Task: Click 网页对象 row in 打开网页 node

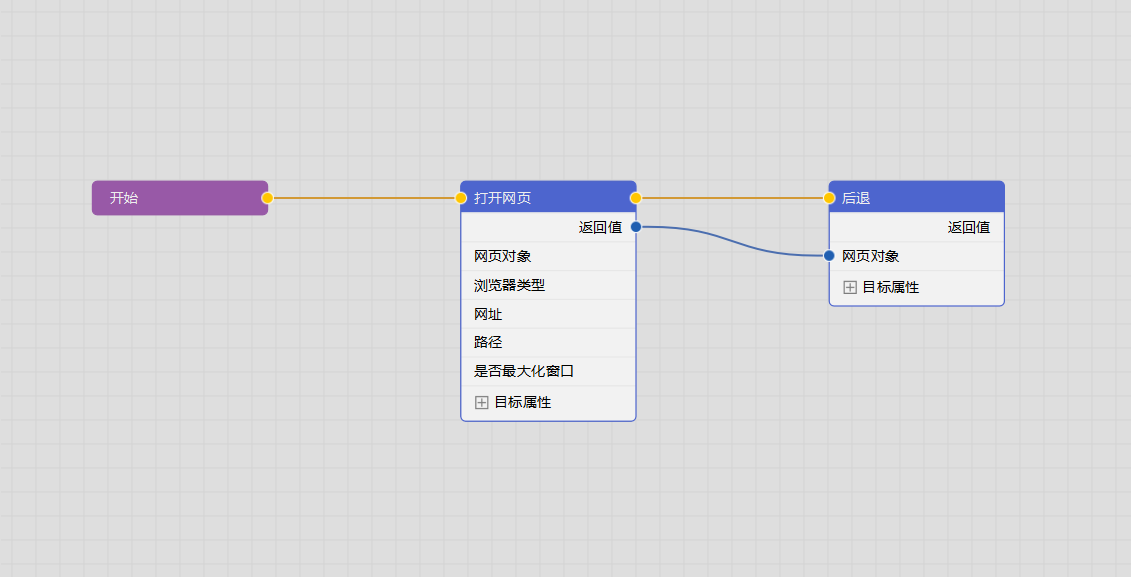Action: 548,256
